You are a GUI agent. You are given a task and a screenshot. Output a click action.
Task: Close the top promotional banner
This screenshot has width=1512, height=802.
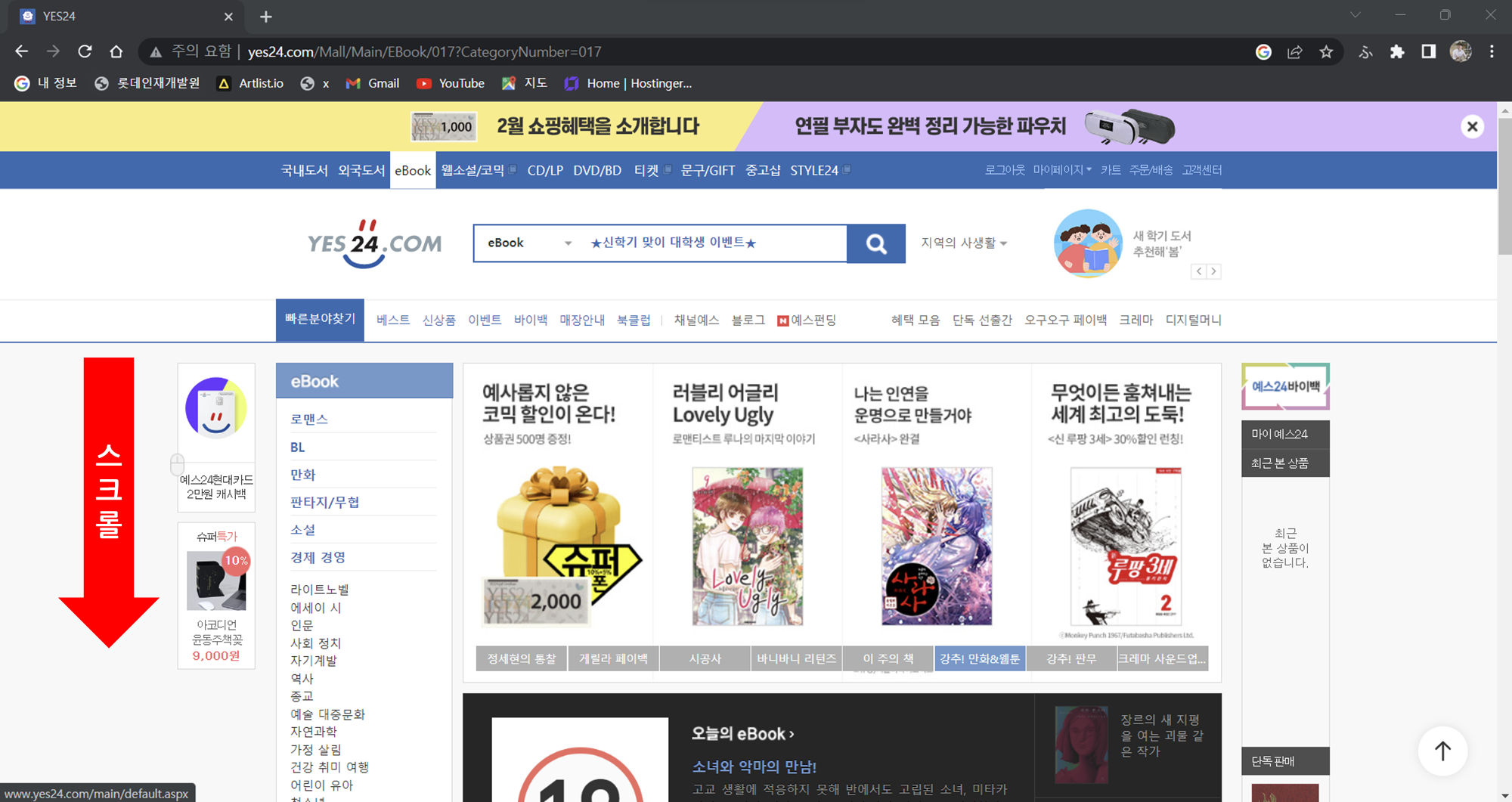click(1472, 126)
